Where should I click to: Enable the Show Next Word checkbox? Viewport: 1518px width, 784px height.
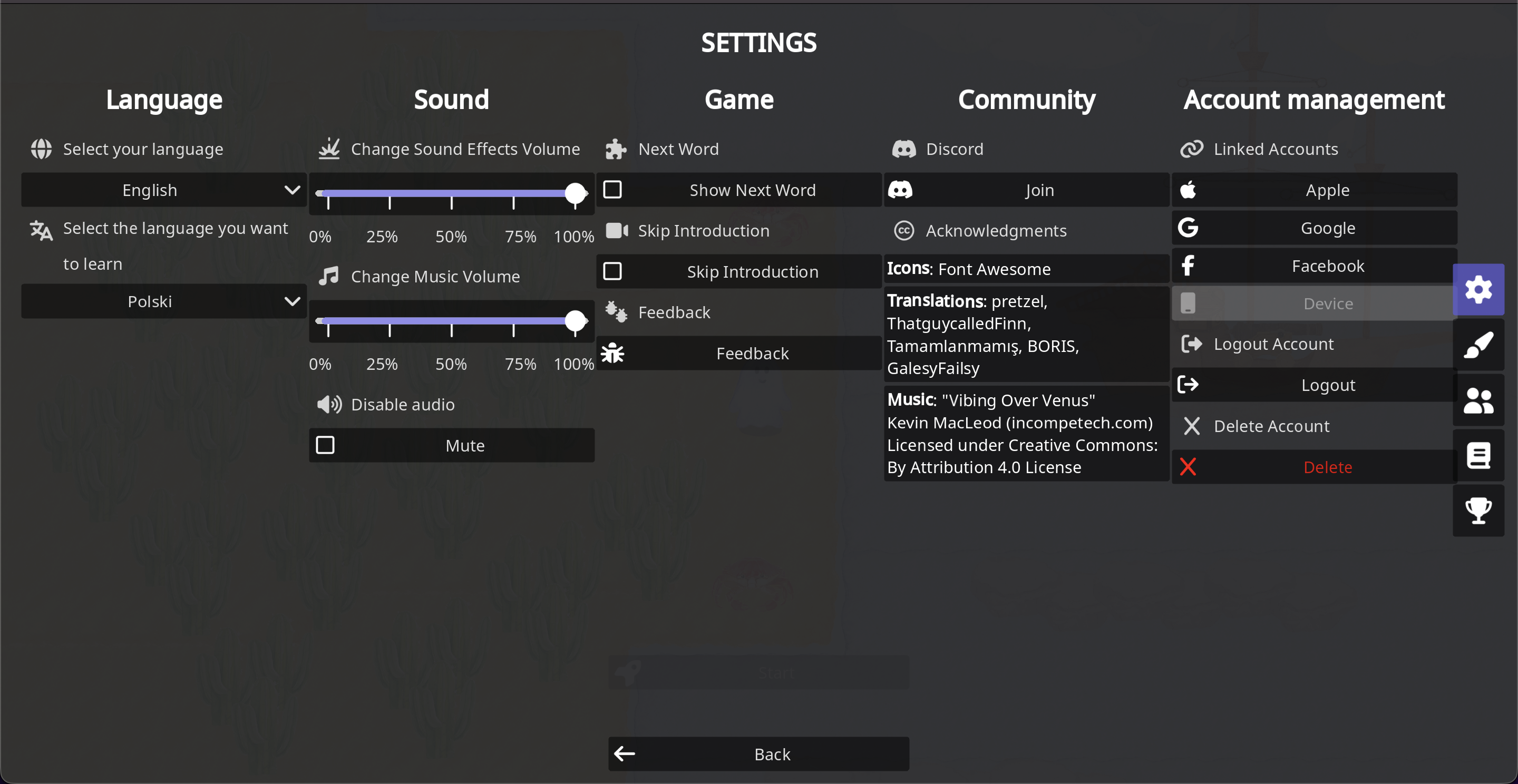pyautogui.click(x=612, y=190)
